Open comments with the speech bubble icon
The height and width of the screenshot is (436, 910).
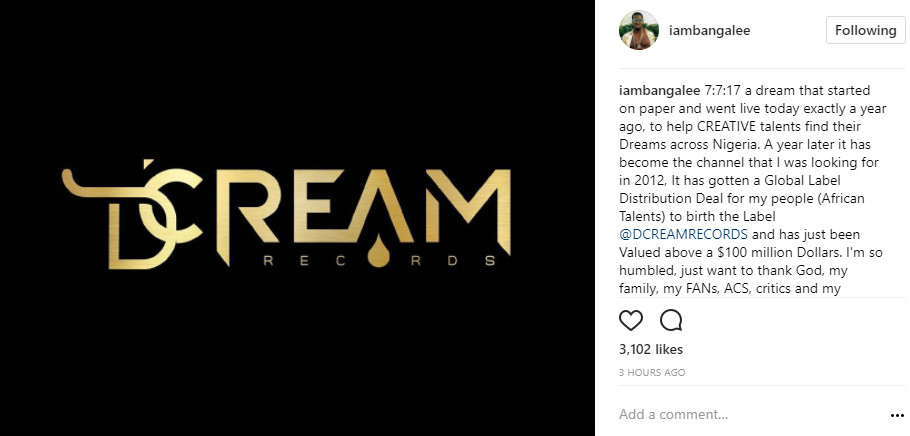671,320
